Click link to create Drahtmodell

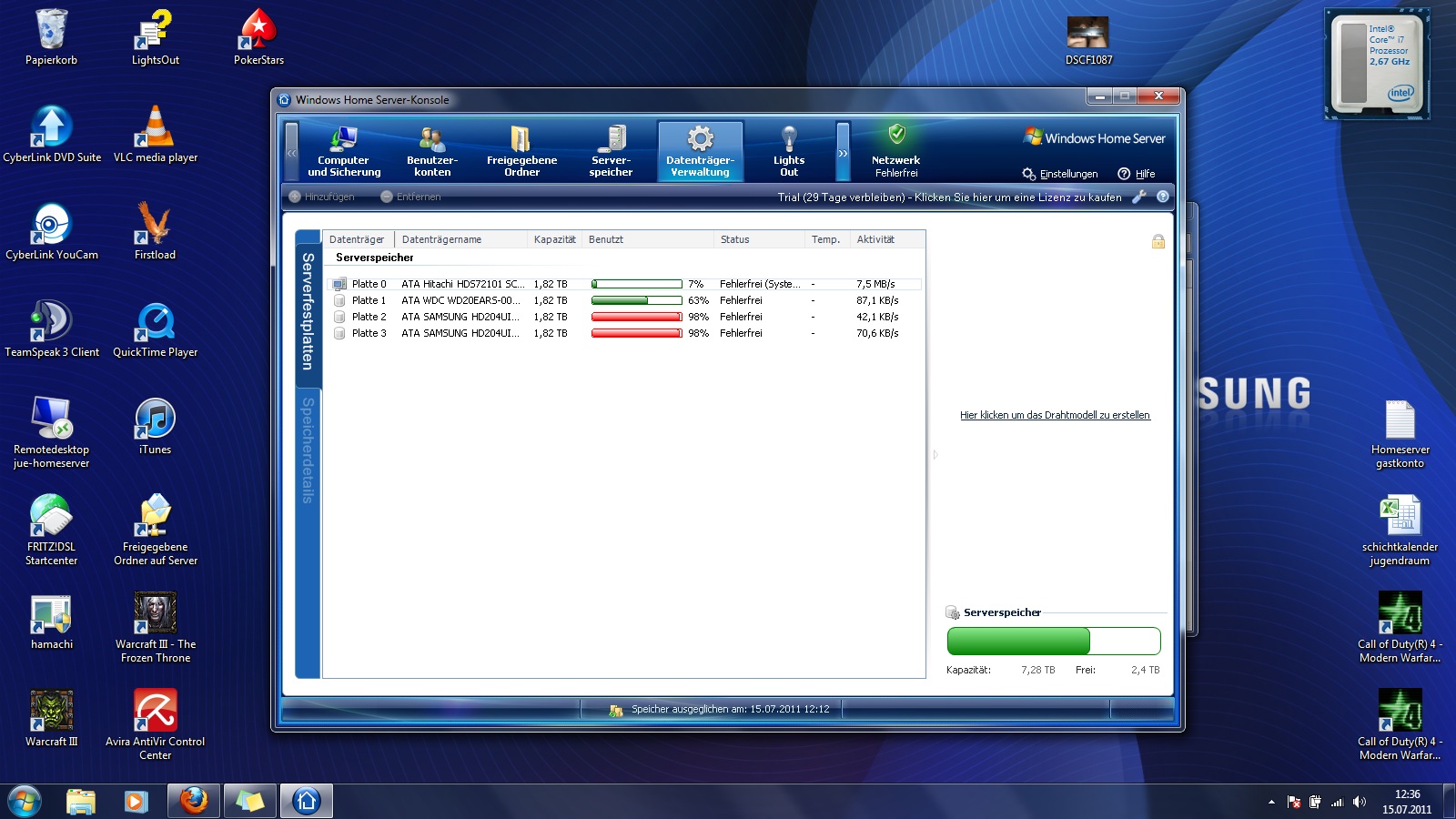tap(1055, 415)
